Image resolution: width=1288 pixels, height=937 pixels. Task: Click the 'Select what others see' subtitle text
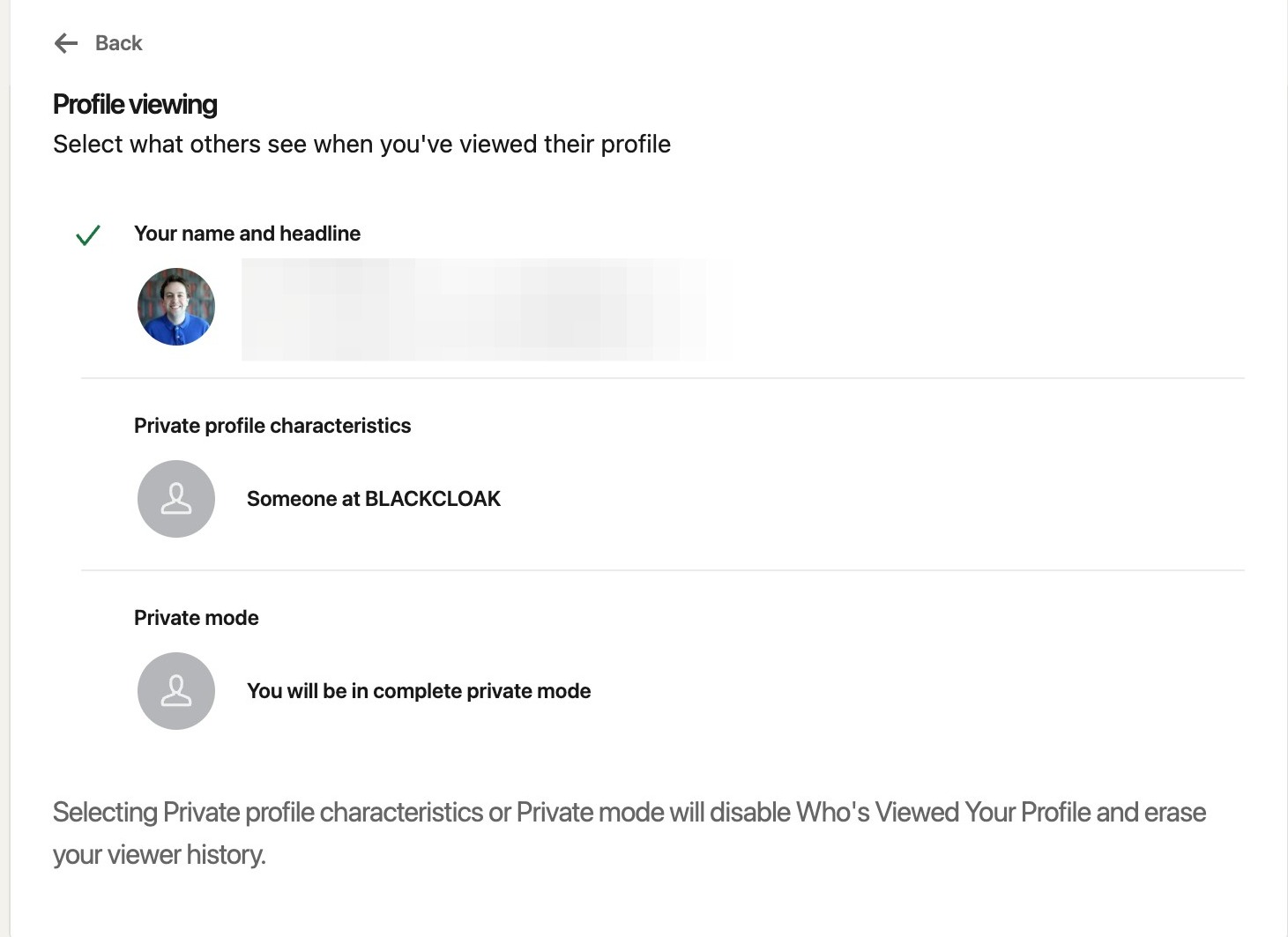[x=361, y=144]
